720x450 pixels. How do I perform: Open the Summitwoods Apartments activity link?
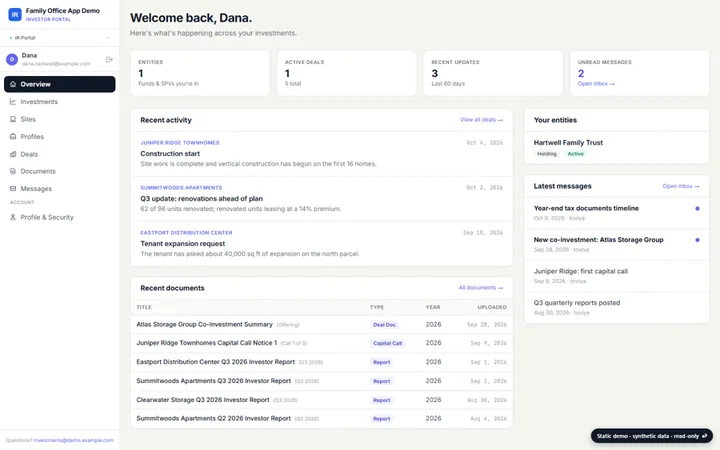point(181,188)
